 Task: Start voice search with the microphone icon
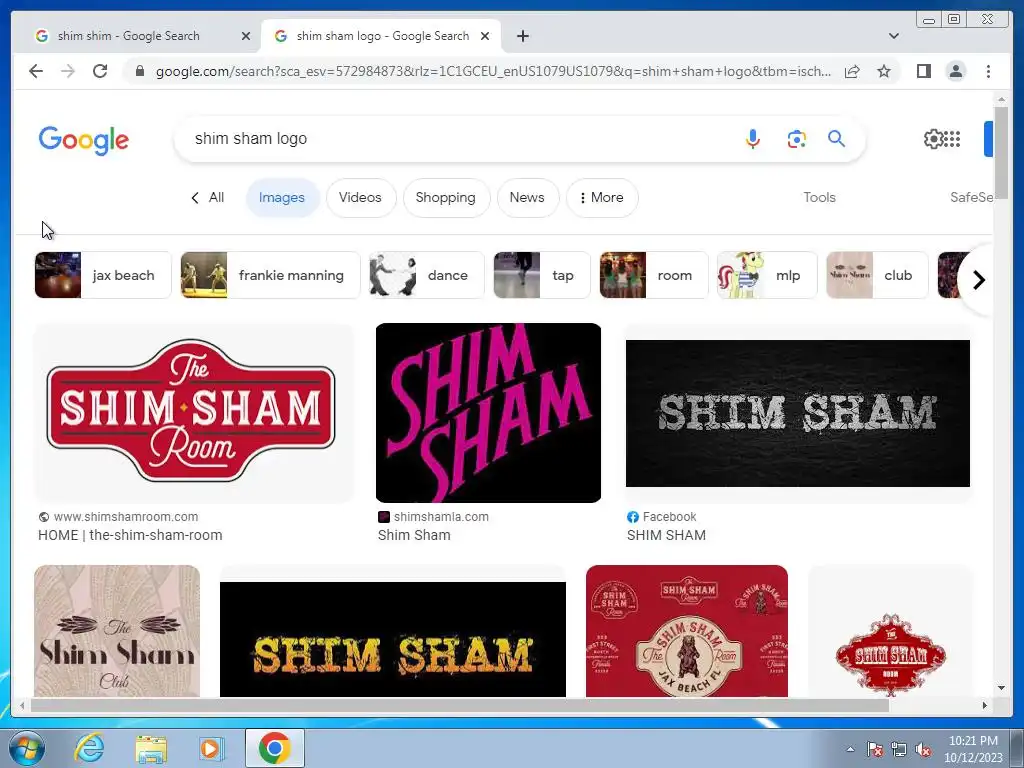(752, 138)
